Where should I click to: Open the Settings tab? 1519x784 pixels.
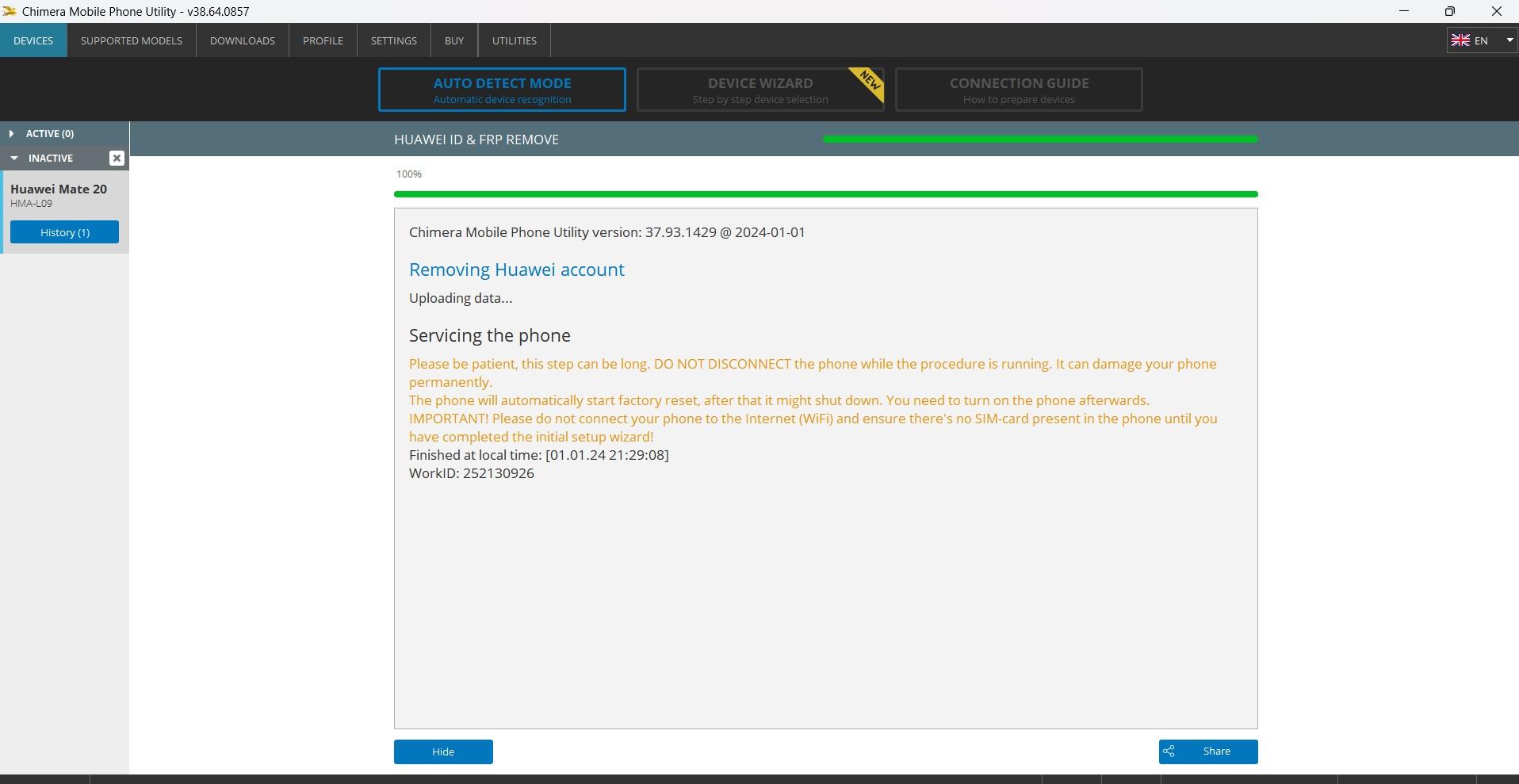[x=393, y=40]
